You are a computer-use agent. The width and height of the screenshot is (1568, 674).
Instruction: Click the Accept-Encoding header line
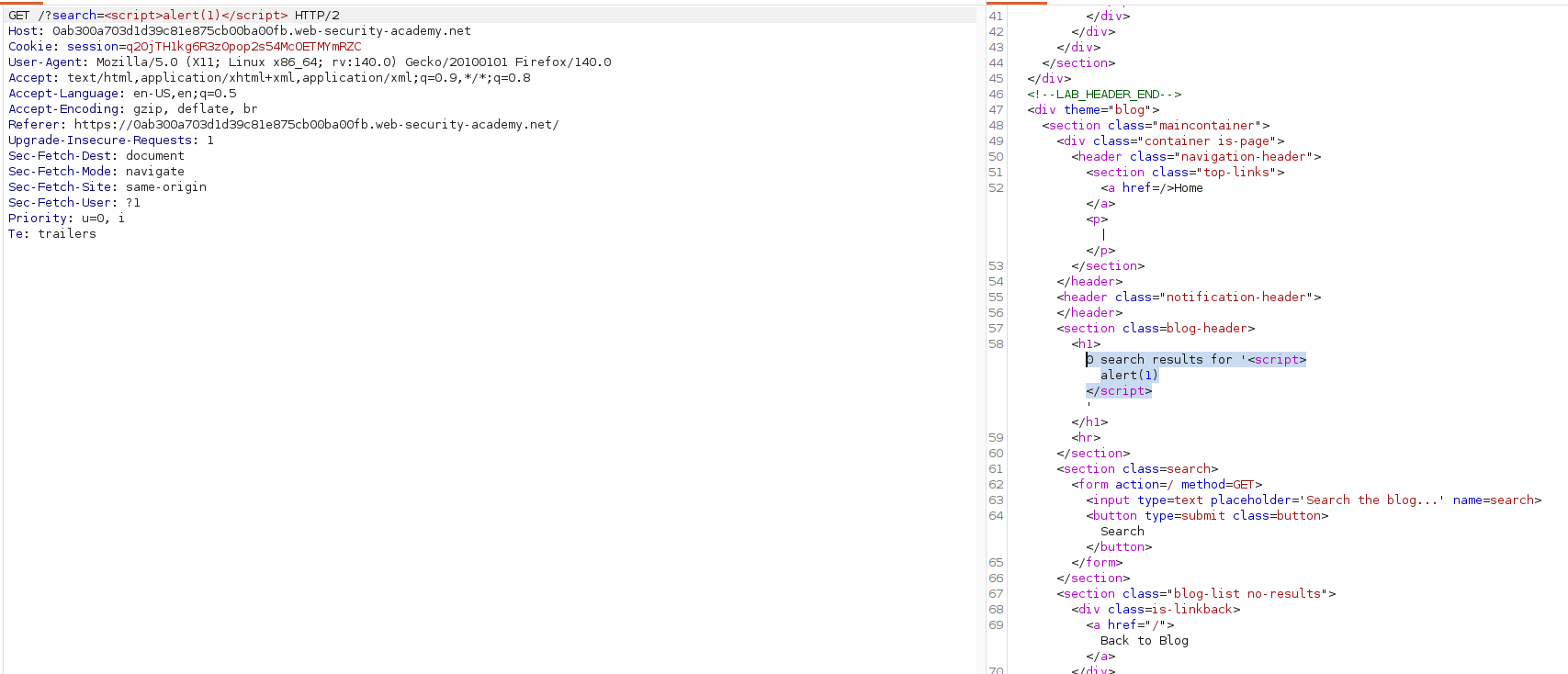coord(133,109)
